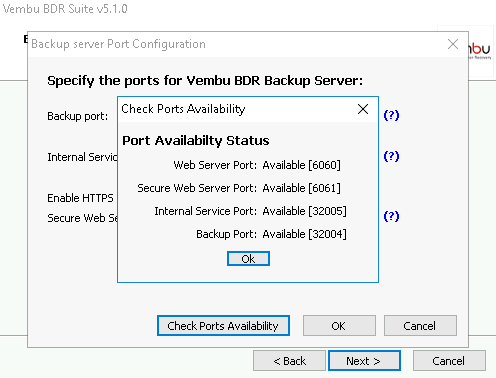Open help for Internal Service port
This screenshot has height=378, width=496.
point(391,156)
